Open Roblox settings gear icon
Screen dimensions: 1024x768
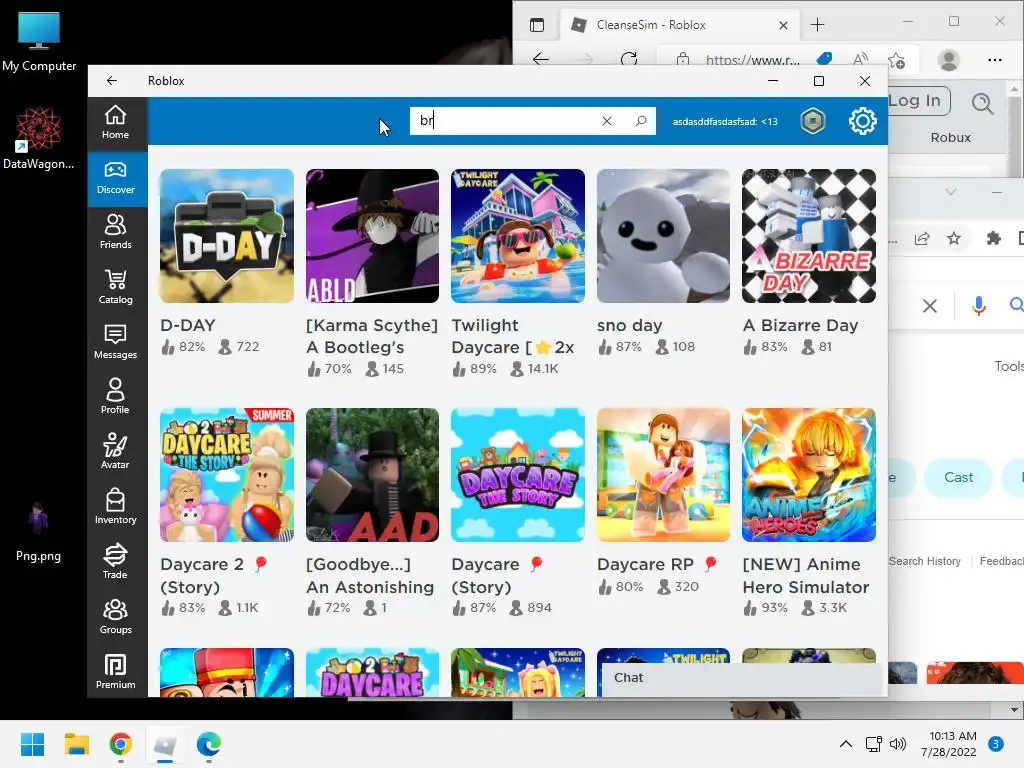coord(863,121)
